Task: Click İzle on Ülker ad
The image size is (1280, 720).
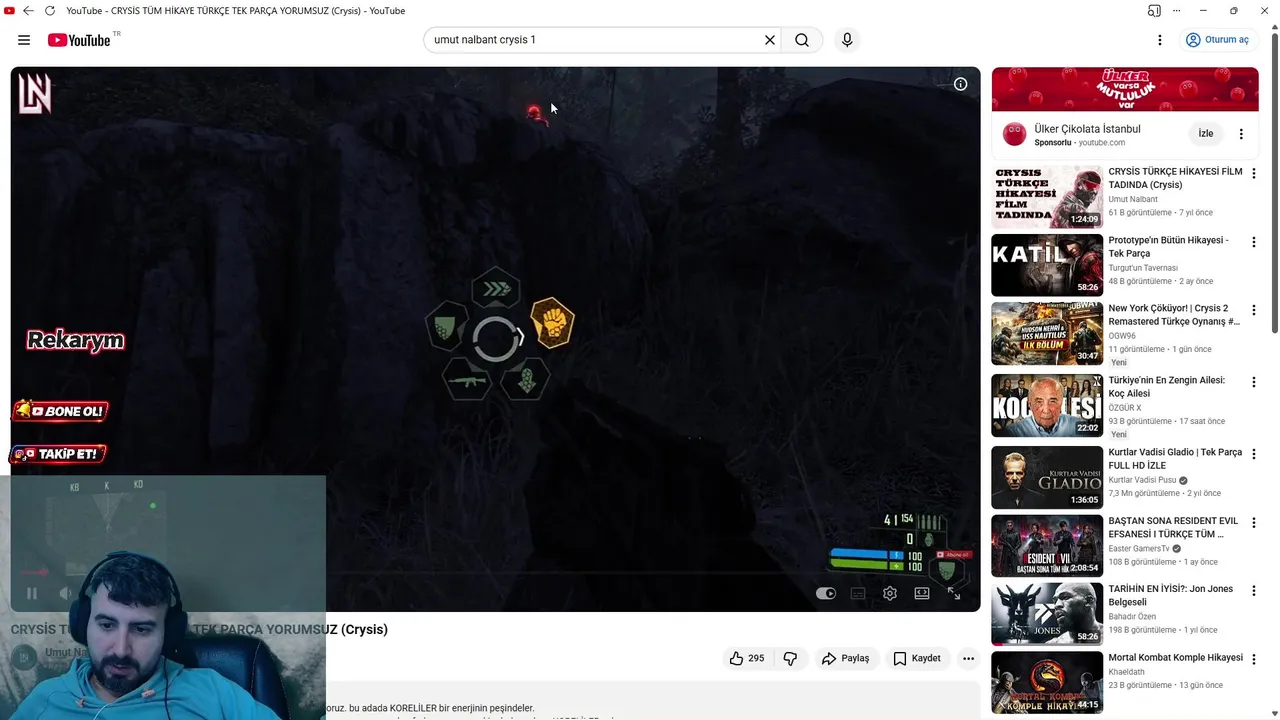Action: pyautogui.click(x=1206, y=134)
